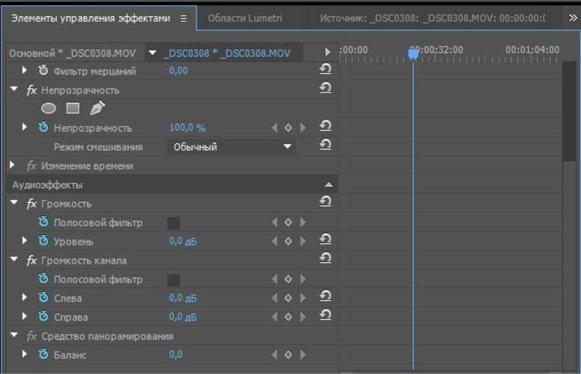Select the Элементы управления эффектами tab
Viewport: 581px width, 374px height.
[x=91, y=18]
